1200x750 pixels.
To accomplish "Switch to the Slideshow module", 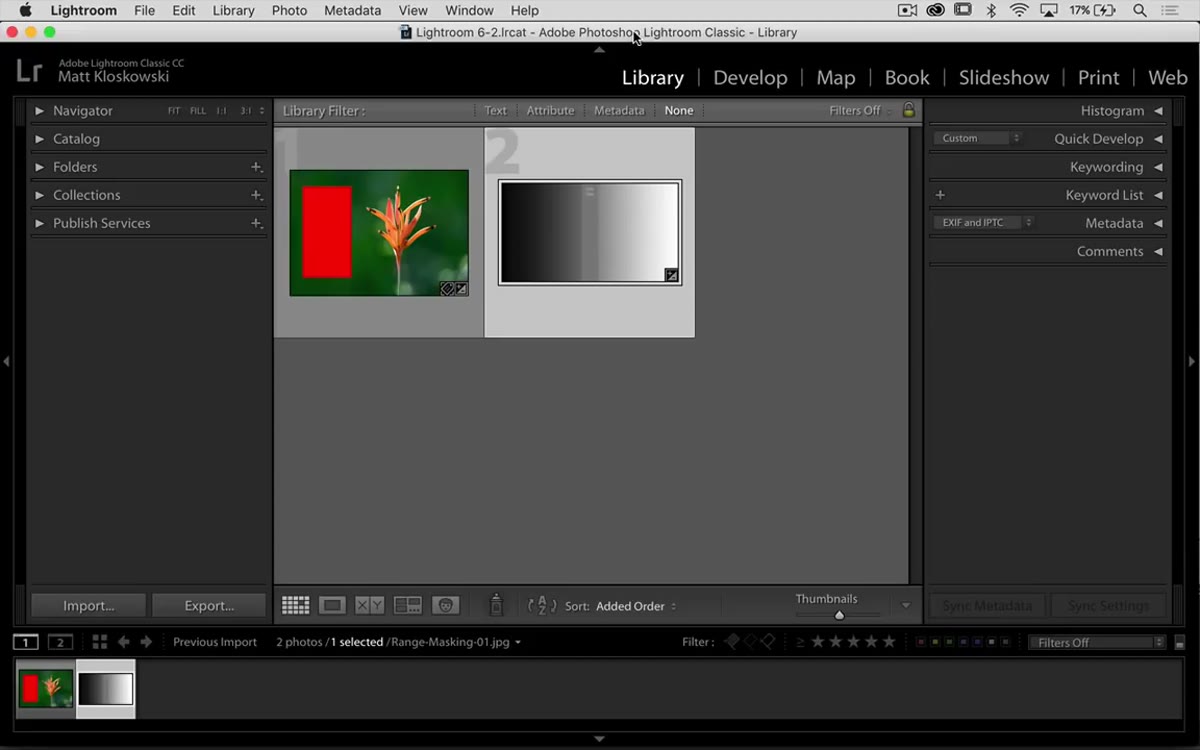I will coord(1004,78).
